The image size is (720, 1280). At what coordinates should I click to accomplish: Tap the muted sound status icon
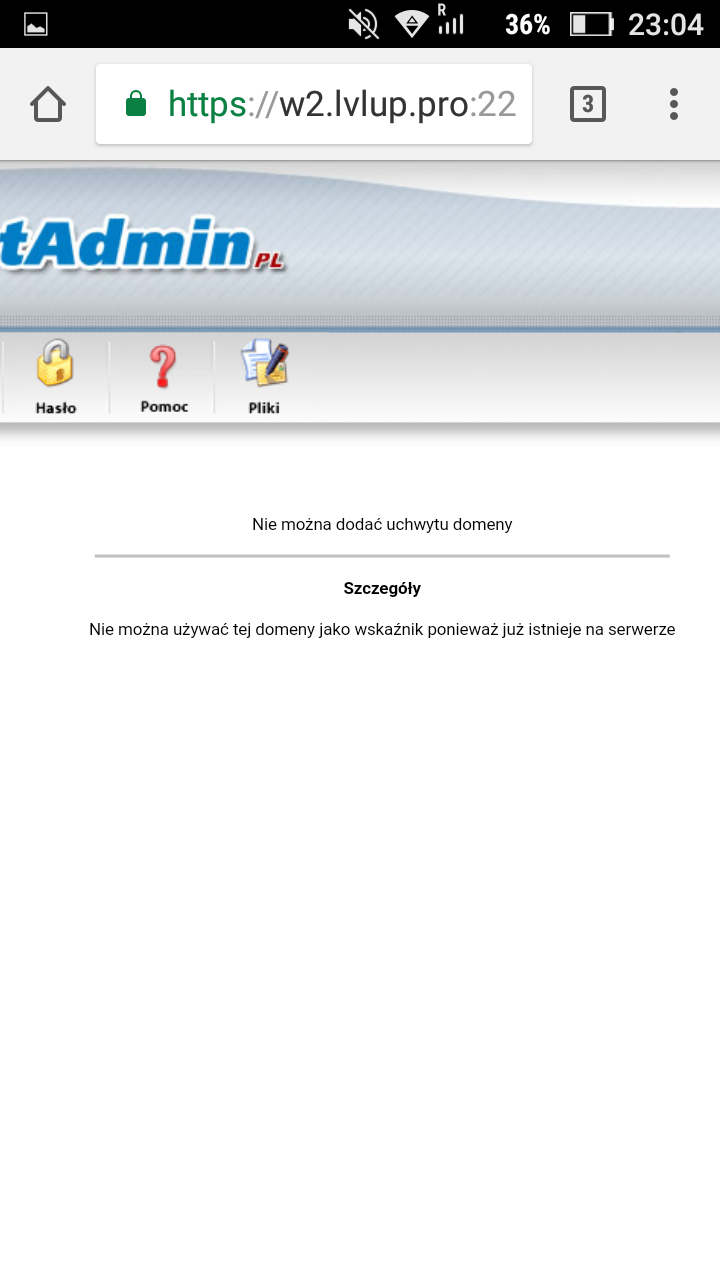(363, 24)
